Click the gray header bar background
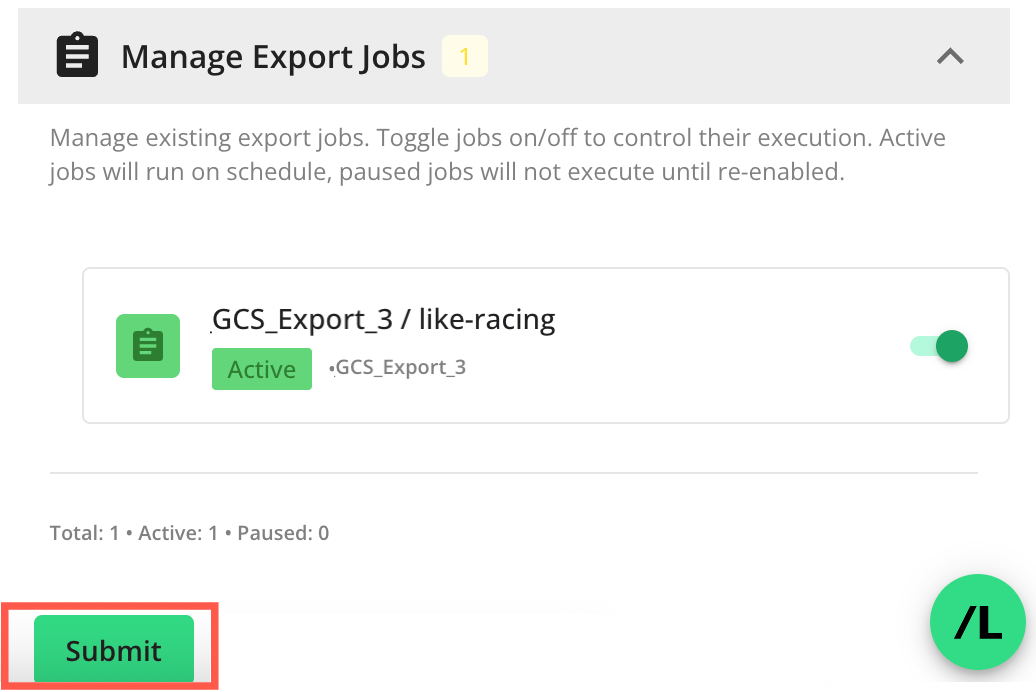Screen dimensions: 1036x692 tap(700, 57)
